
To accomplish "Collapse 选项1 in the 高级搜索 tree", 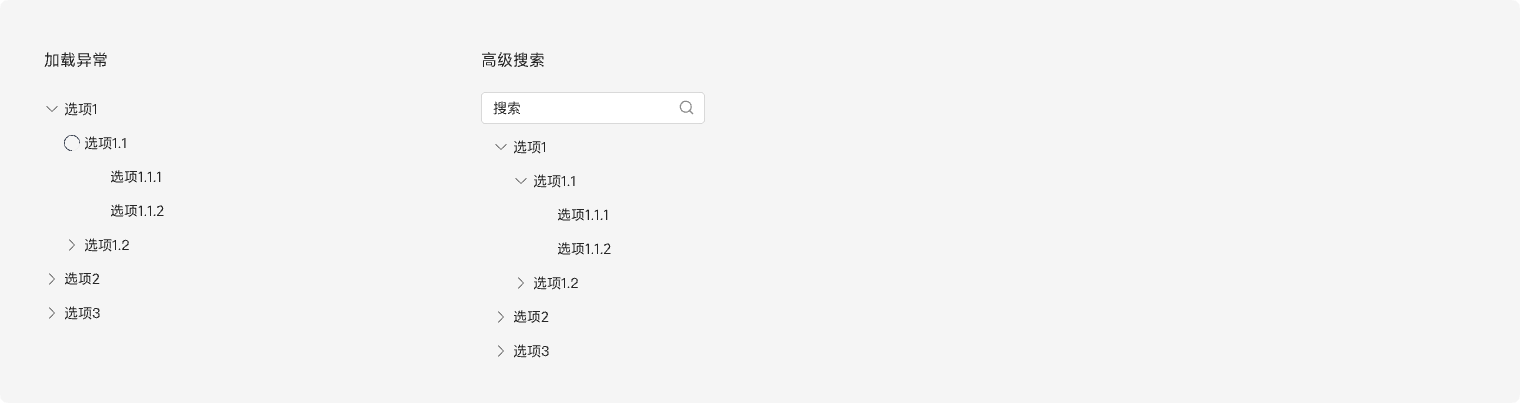I will [501, 147].
